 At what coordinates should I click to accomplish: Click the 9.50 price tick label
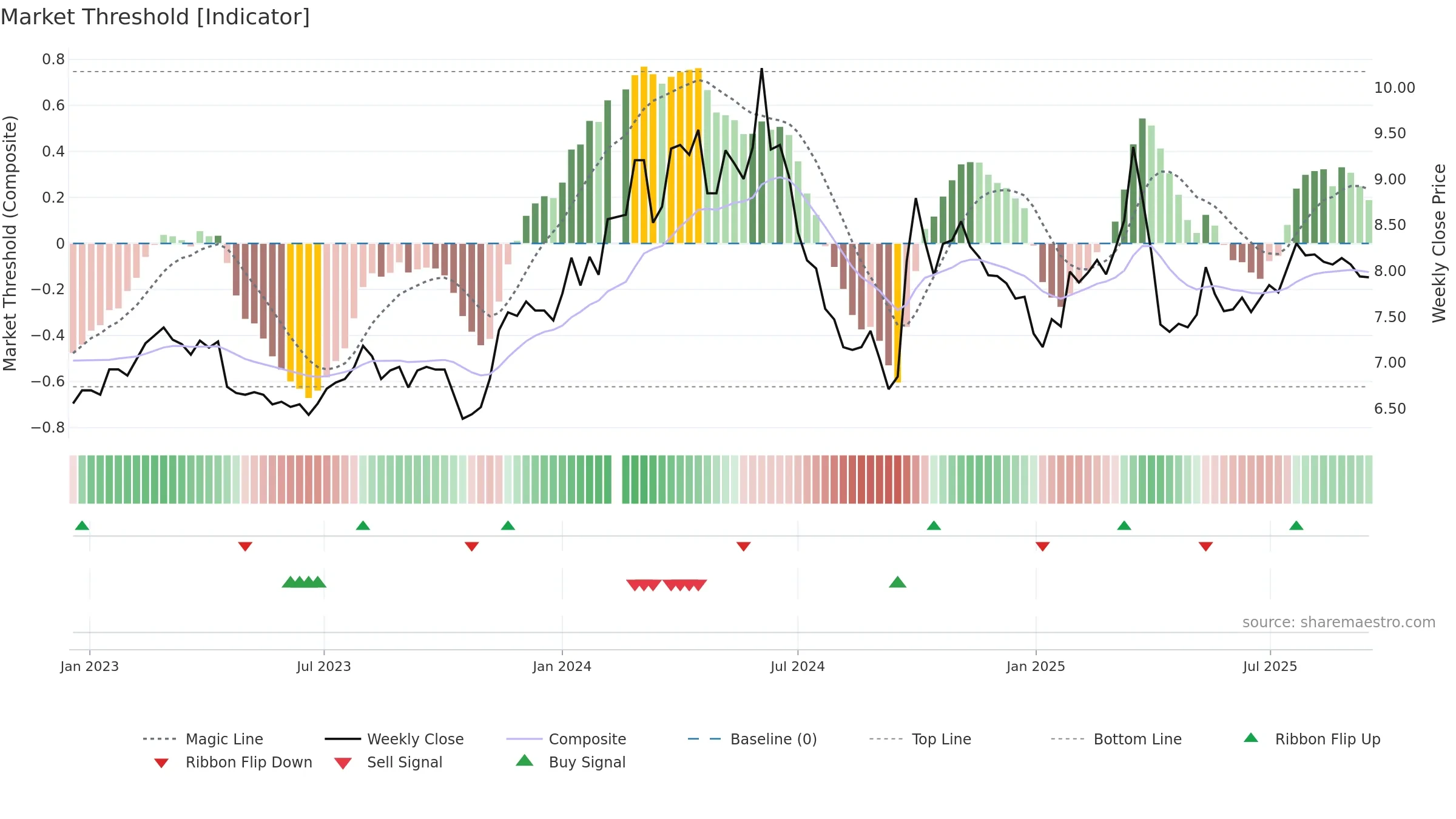(x=1390, y=133)
